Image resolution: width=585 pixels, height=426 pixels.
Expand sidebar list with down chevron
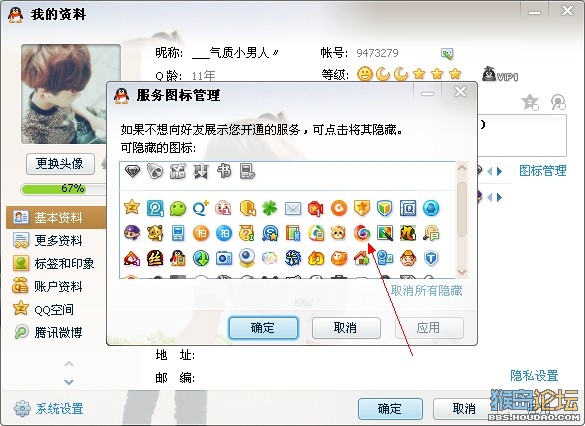point(69,382)
